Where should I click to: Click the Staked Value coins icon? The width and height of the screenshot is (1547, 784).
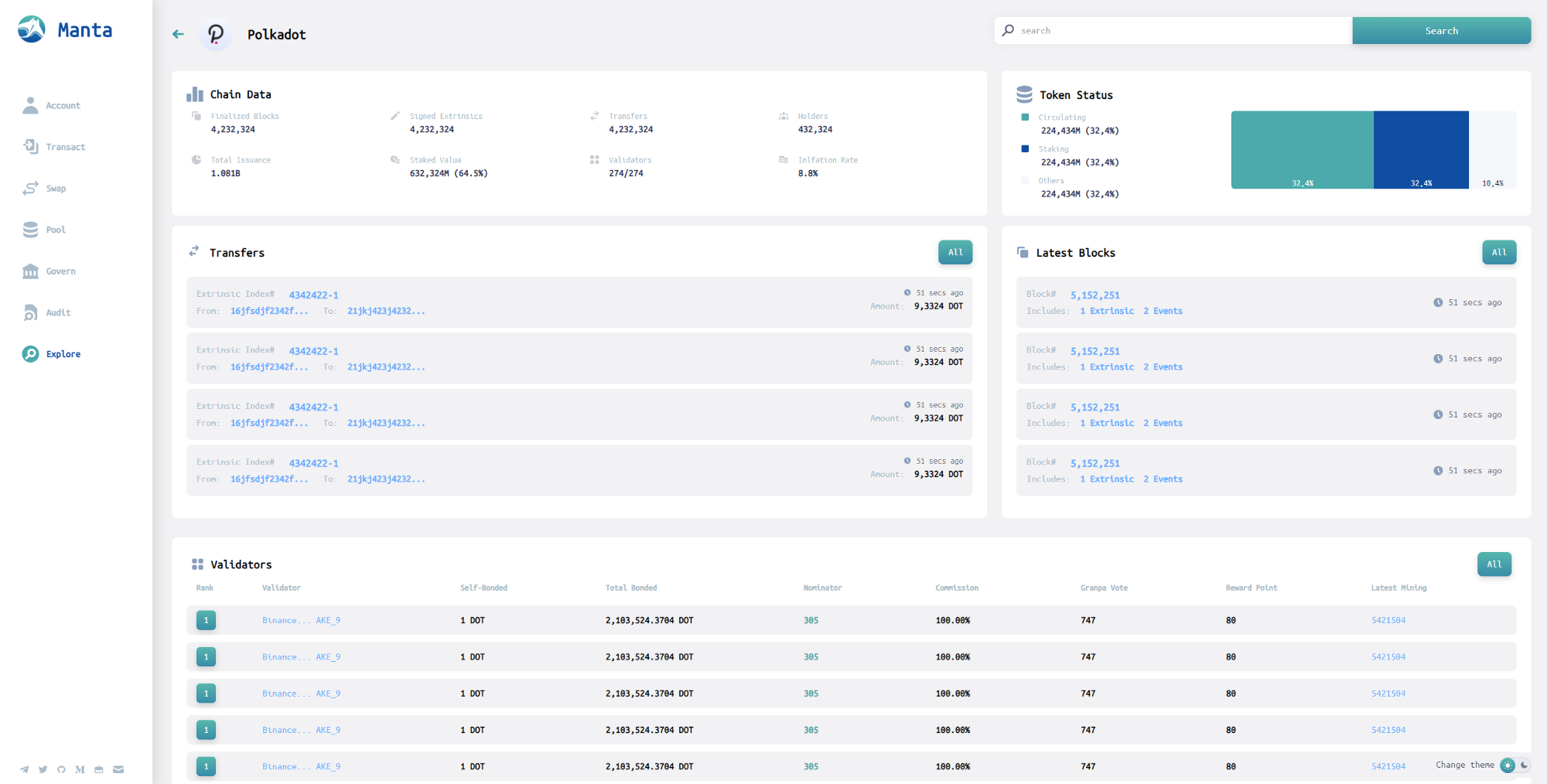(395, 160)
